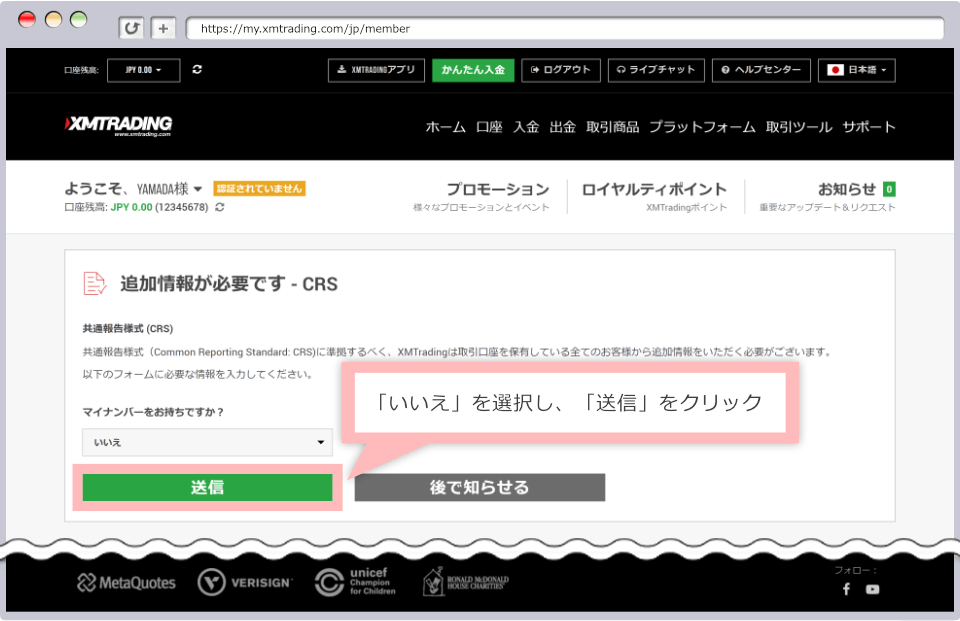Open the 口座 menu item

click(489, 127)
